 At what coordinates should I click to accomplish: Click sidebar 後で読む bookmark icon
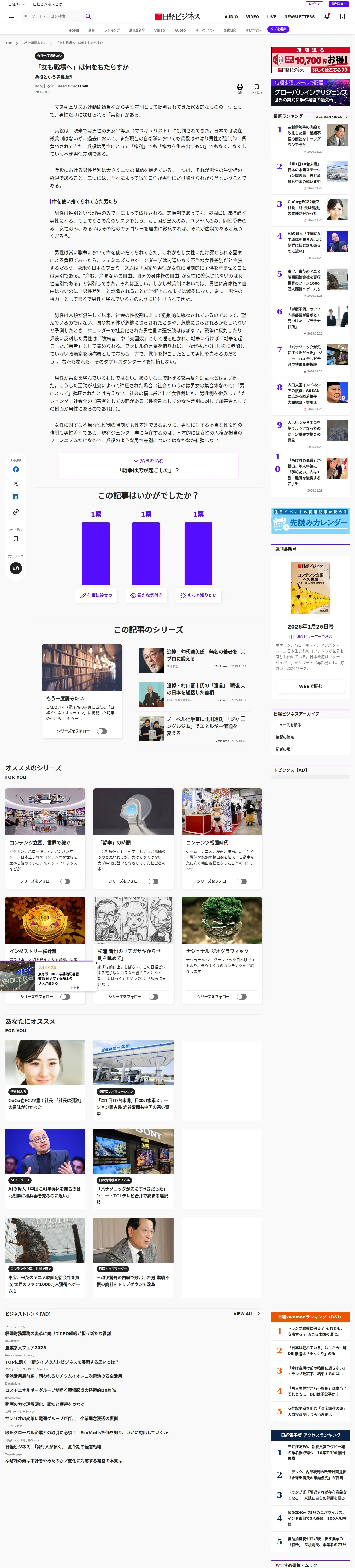coord(16,538)
